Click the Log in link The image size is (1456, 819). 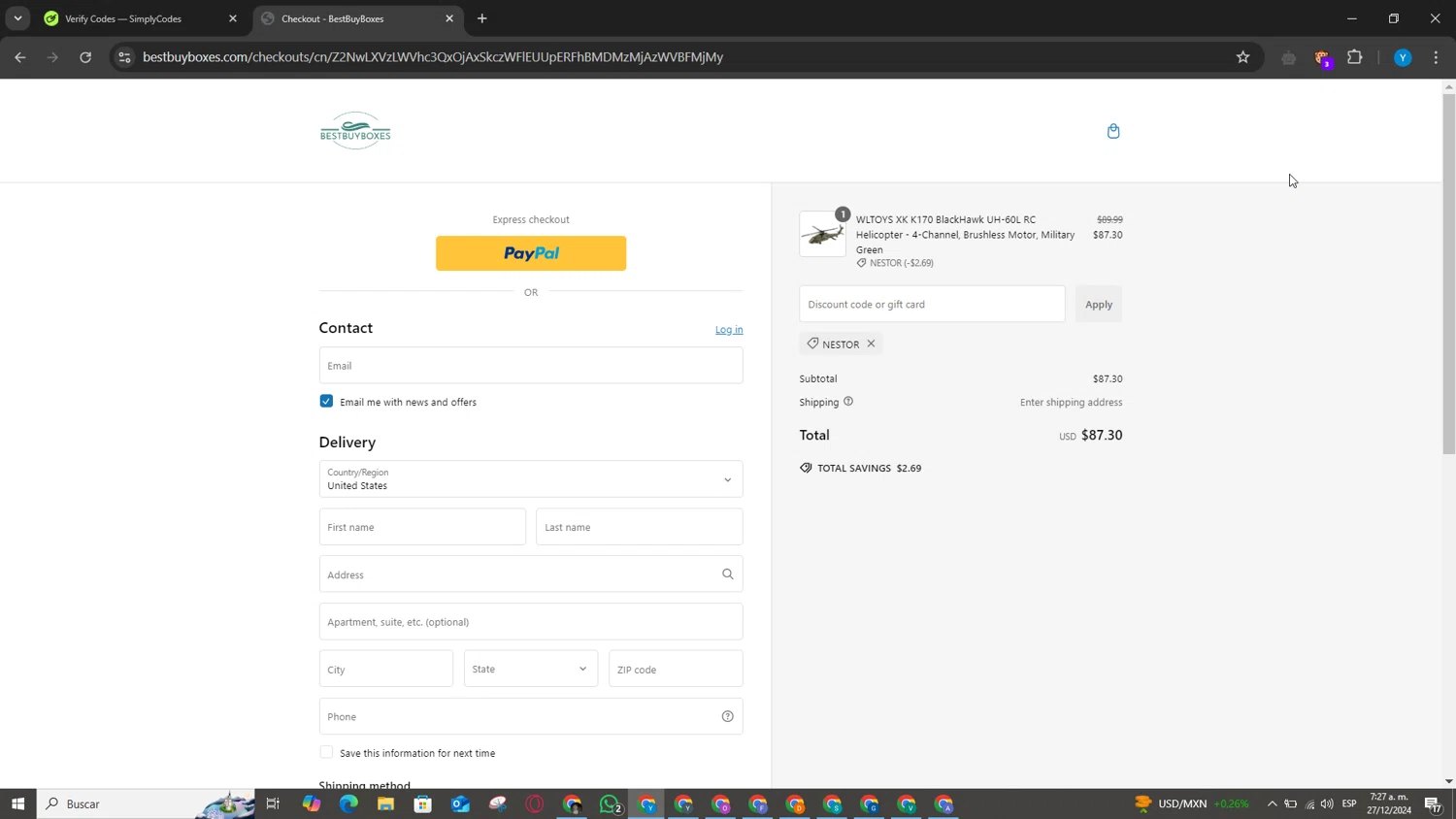point(729,330)
